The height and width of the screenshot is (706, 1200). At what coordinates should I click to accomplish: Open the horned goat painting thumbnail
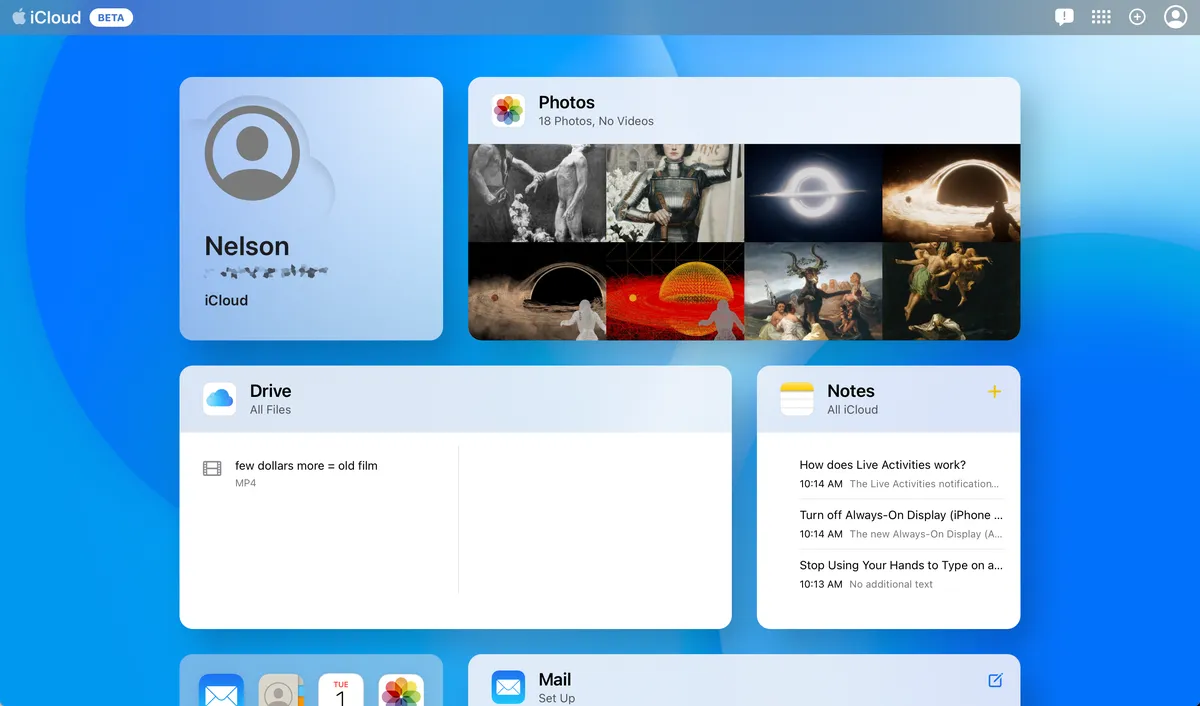pyautogui.click(x=813, y=291)
